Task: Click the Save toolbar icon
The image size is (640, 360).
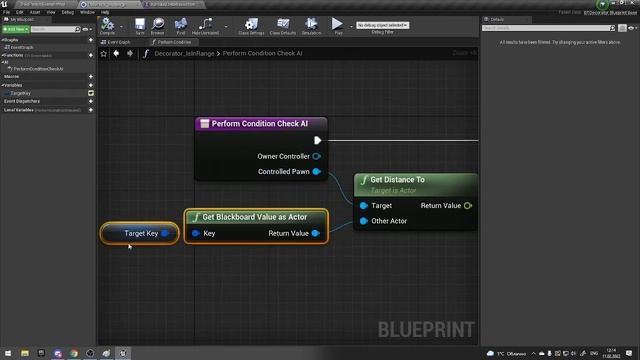Action: click(140, 25)
